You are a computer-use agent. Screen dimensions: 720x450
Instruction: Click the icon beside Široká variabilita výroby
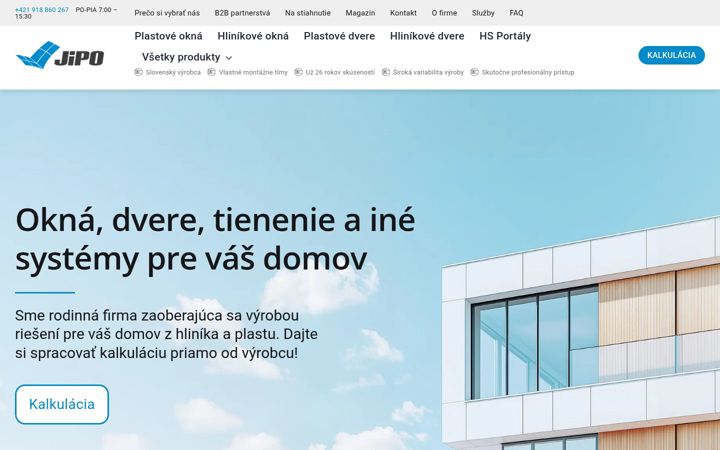click(386, 72)
